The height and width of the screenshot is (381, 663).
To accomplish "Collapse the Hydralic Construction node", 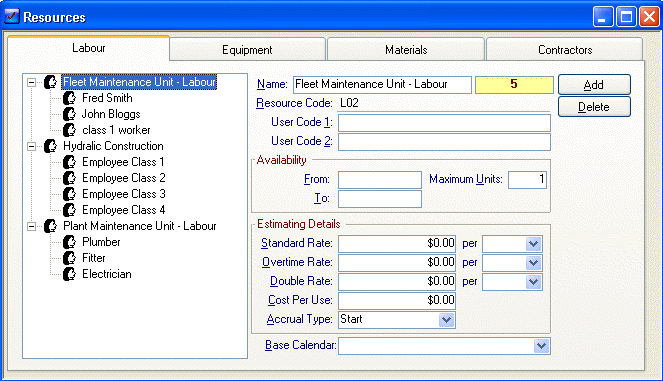I will (32, 146).
